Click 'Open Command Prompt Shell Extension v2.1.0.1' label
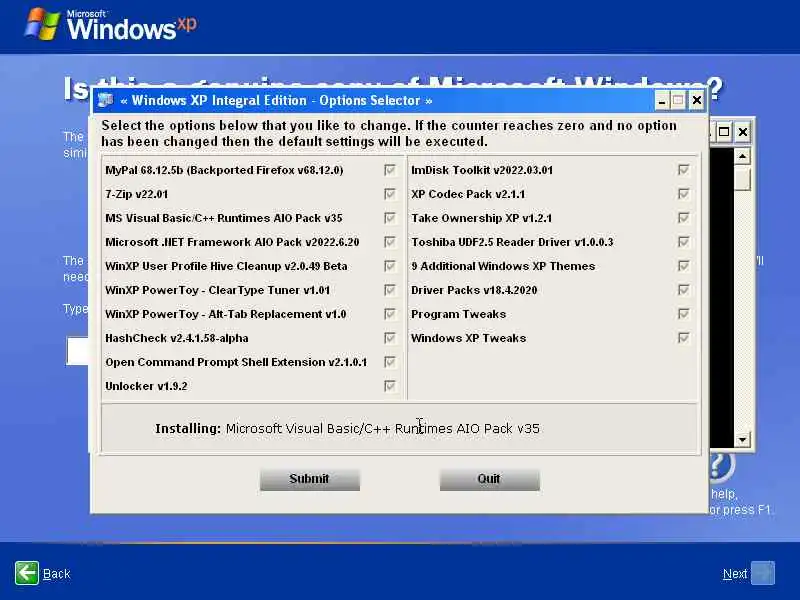Viewport: 800px width, 600px height. click(x=236, y=362)
